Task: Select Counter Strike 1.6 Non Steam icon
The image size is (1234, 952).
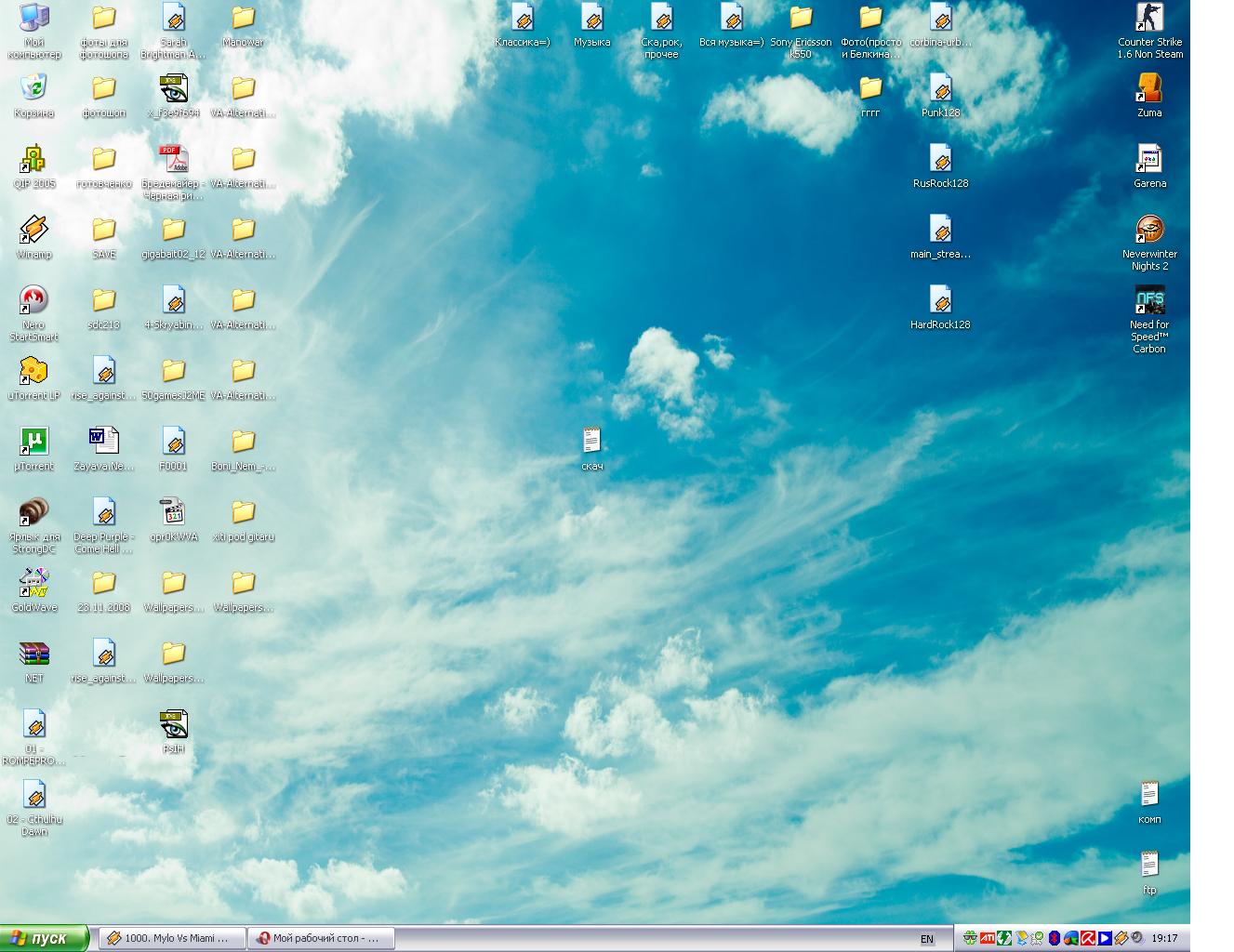Action: tap(1149, 19)
